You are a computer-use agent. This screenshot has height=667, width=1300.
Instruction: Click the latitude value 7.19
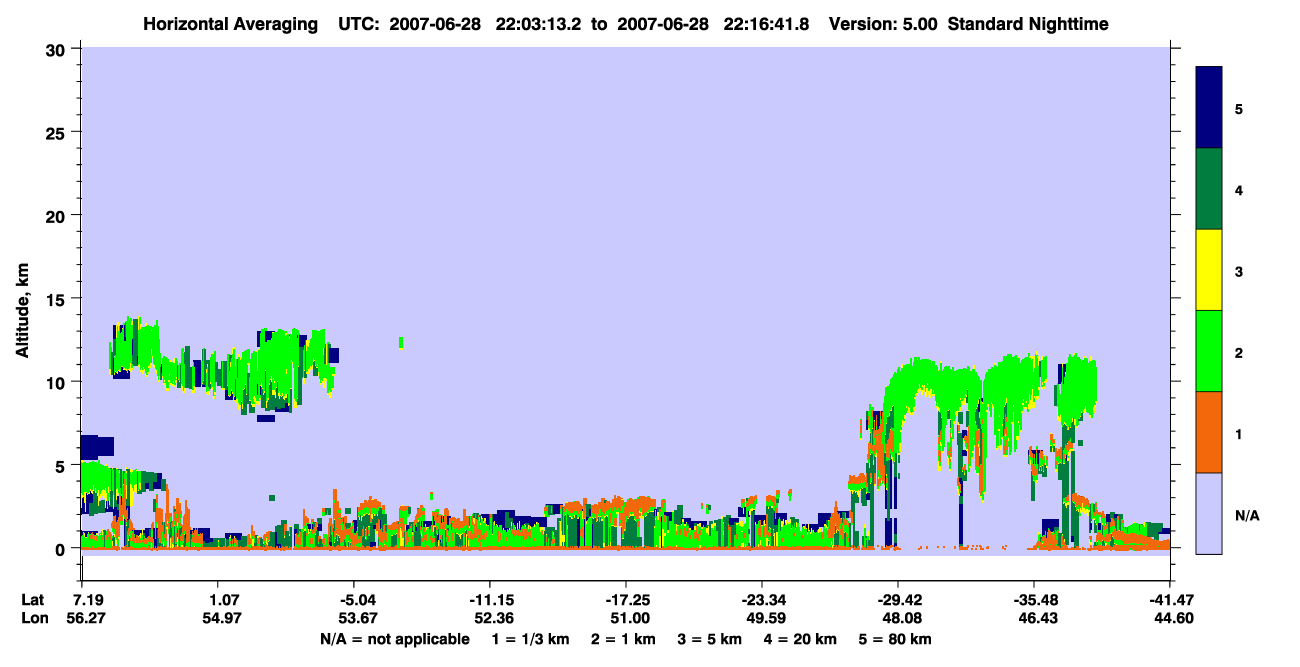pyautogui.click(x=87, y=600)
